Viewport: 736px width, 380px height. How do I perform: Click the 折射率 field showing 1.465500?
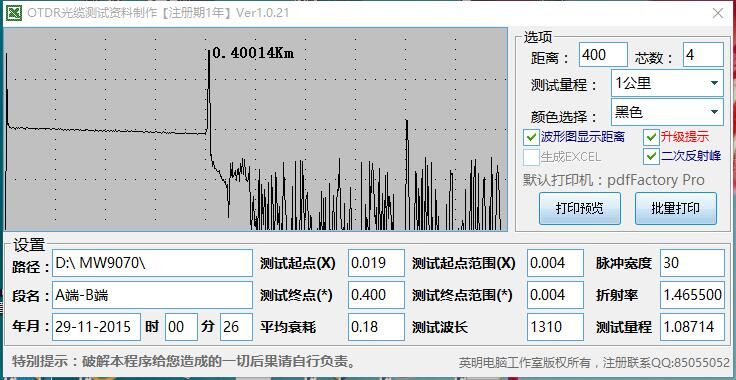(692, 295)
